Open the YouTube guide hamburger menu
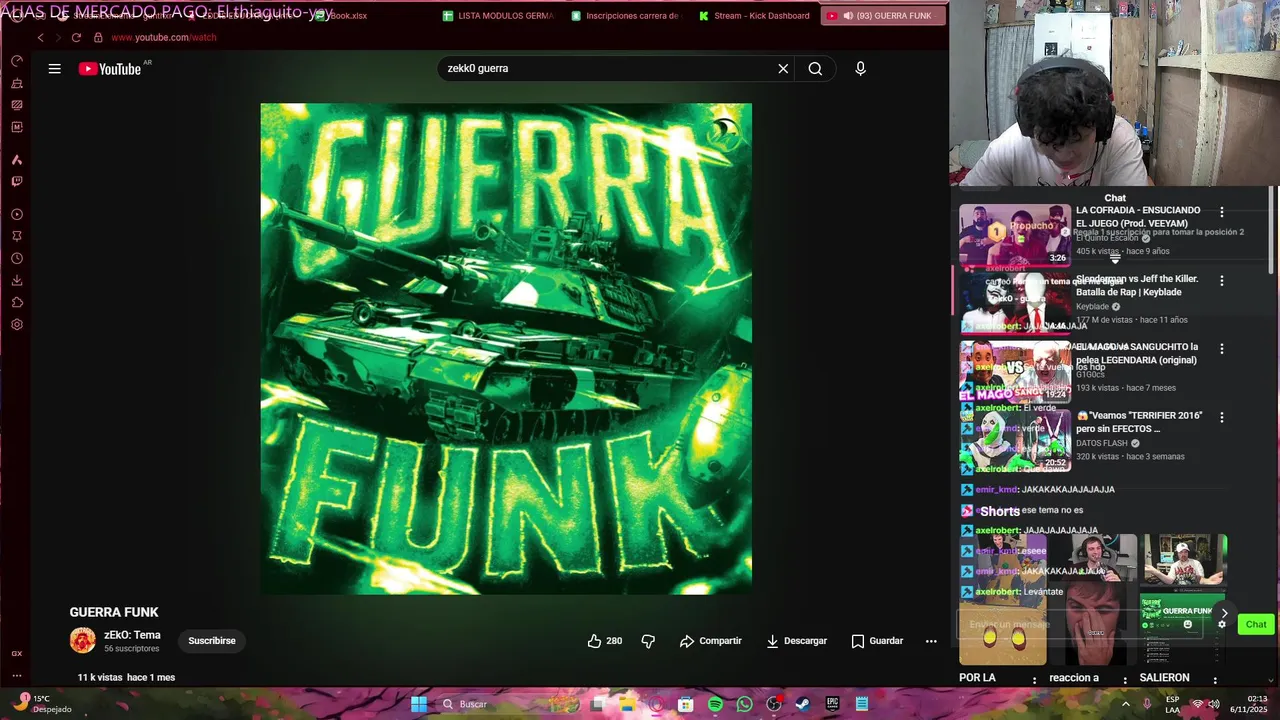This screenshot has height=720, width=1280. point(55,69)
